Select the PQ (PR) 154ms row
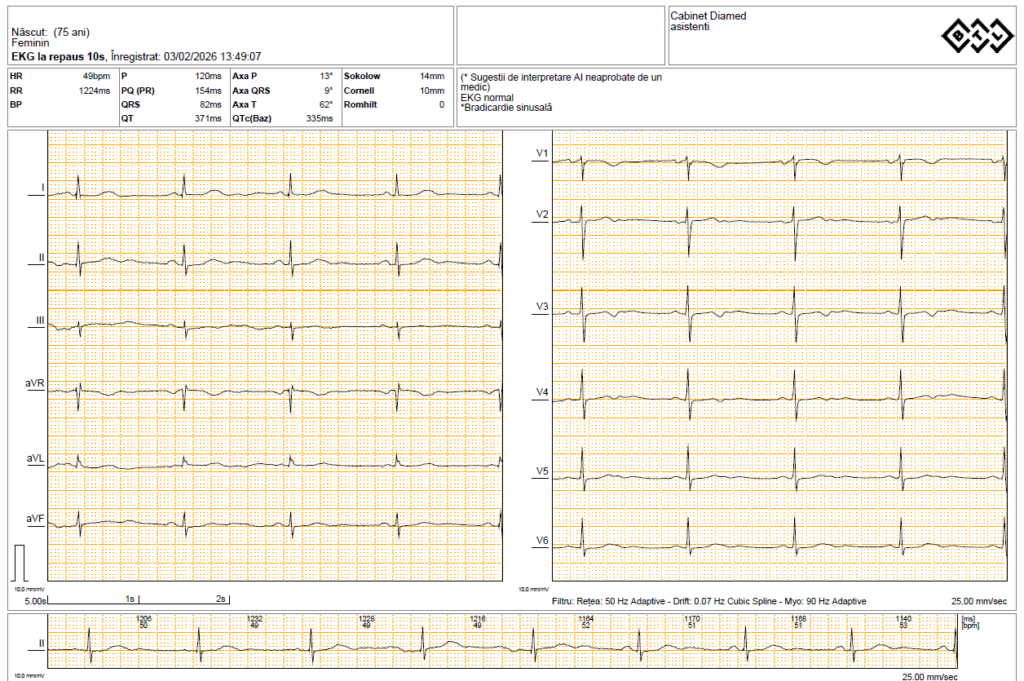Screen dimensions: 1024x681 click(x=171, y=90)
